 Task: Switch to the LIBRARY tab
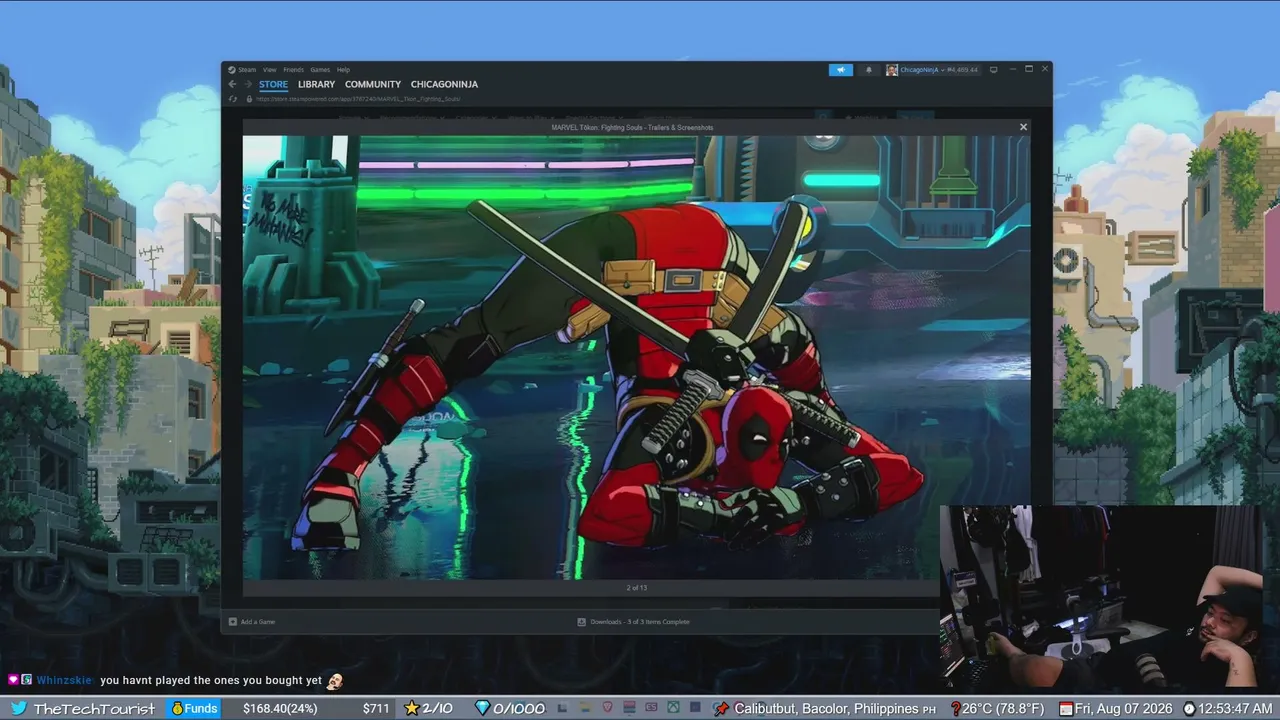click(316, 85)
